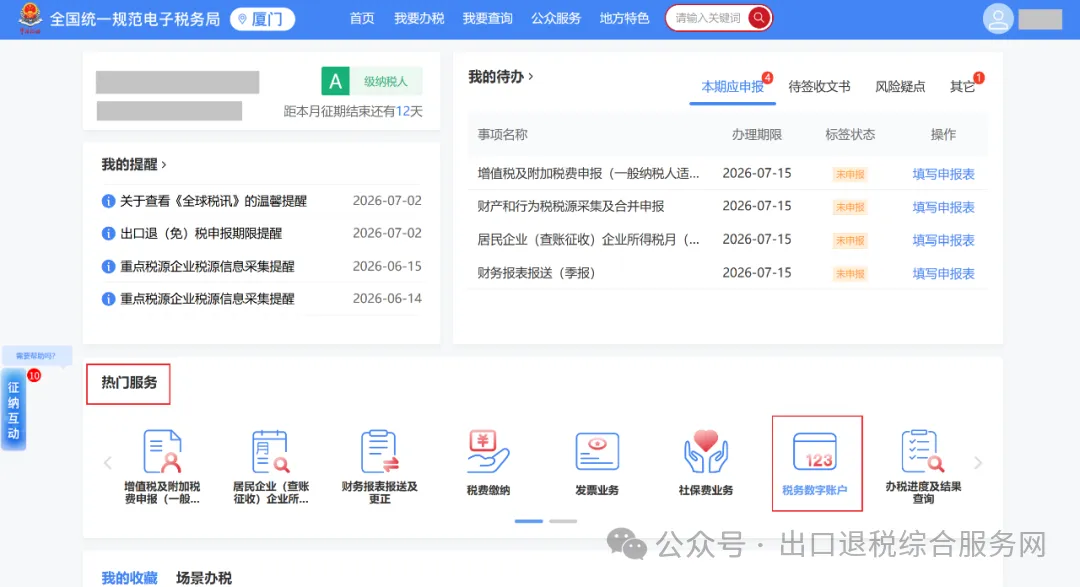This screenshot has height=587, width=1080.
Task: Click the red search magnifier button
Action: click(x=759, y=18)
